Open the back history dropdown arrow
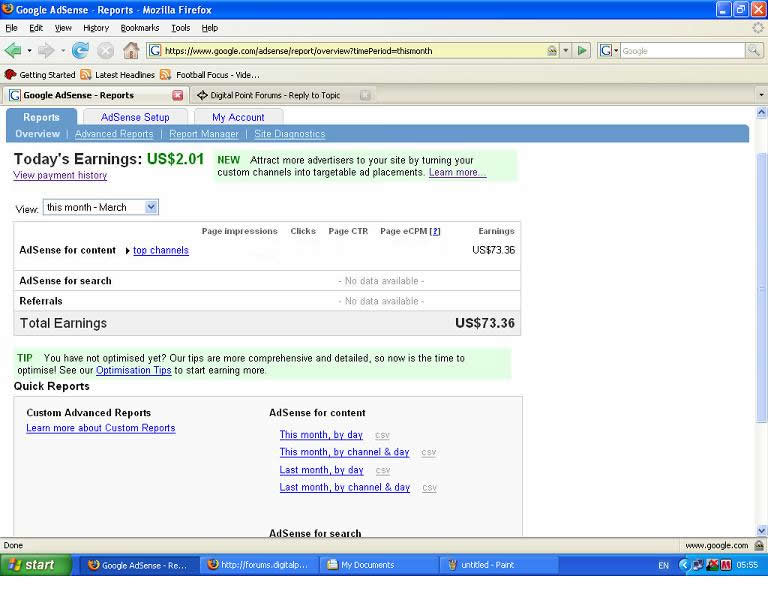 click(29, 50)
